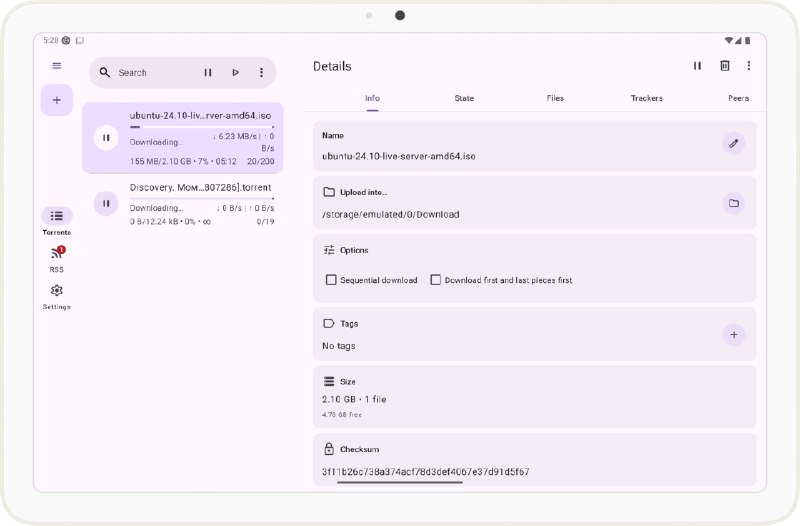Pause torrent from Details header
Viewport: 800px width, 526px height.
pyautogui.click(x=698, y=66)
